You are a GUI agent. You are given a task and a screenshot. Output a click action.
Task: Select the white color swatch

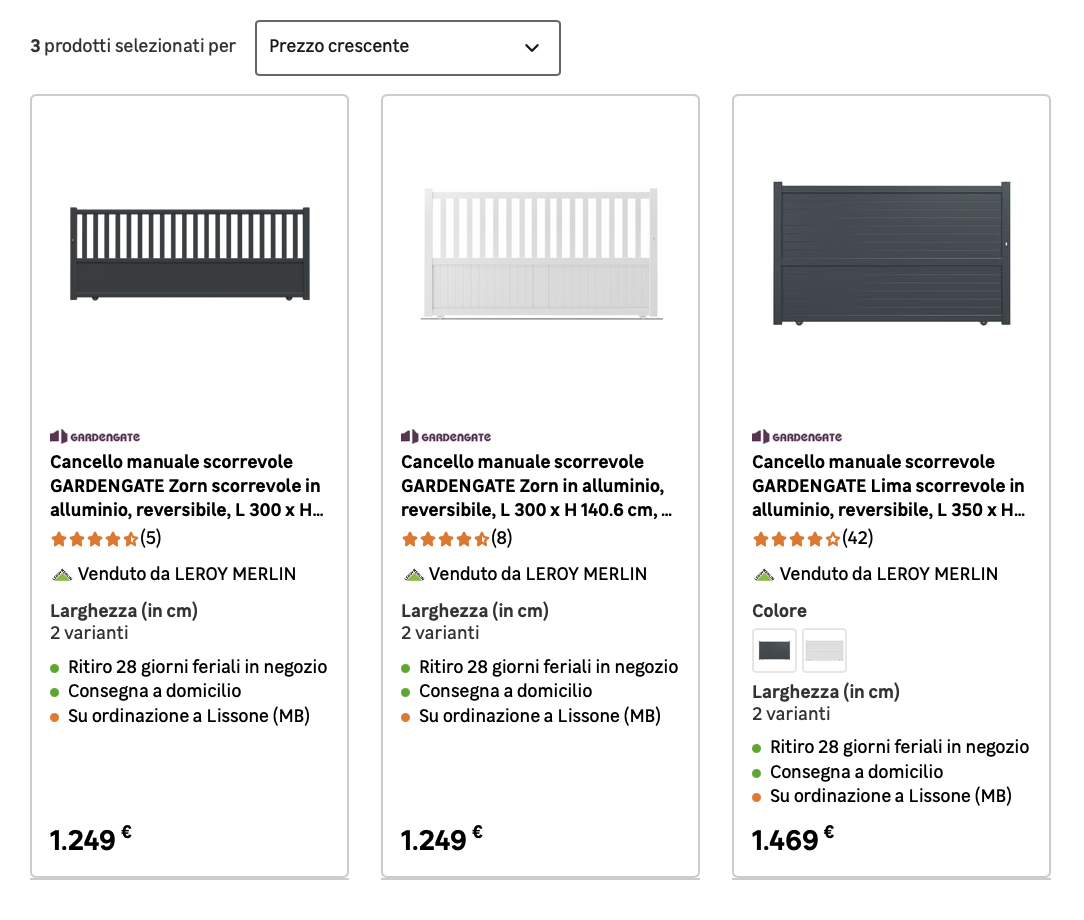coord(824,651)
